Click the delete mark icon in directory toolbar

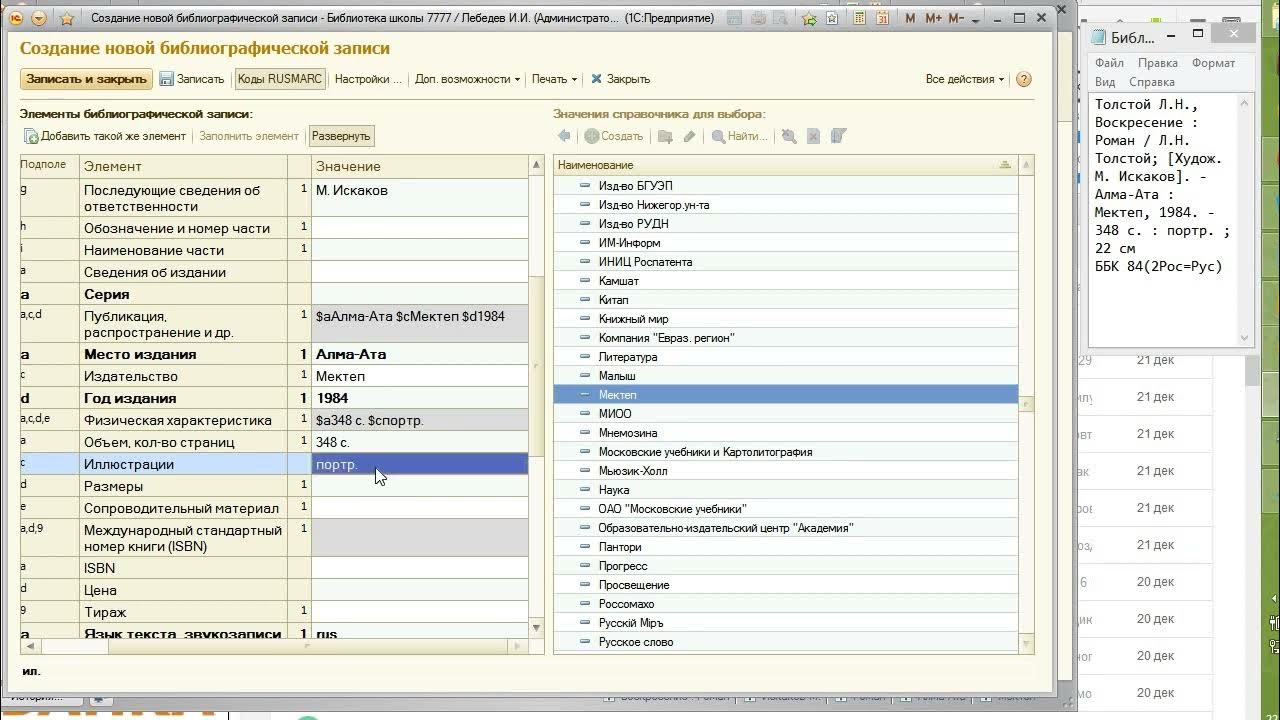[813, 136]
